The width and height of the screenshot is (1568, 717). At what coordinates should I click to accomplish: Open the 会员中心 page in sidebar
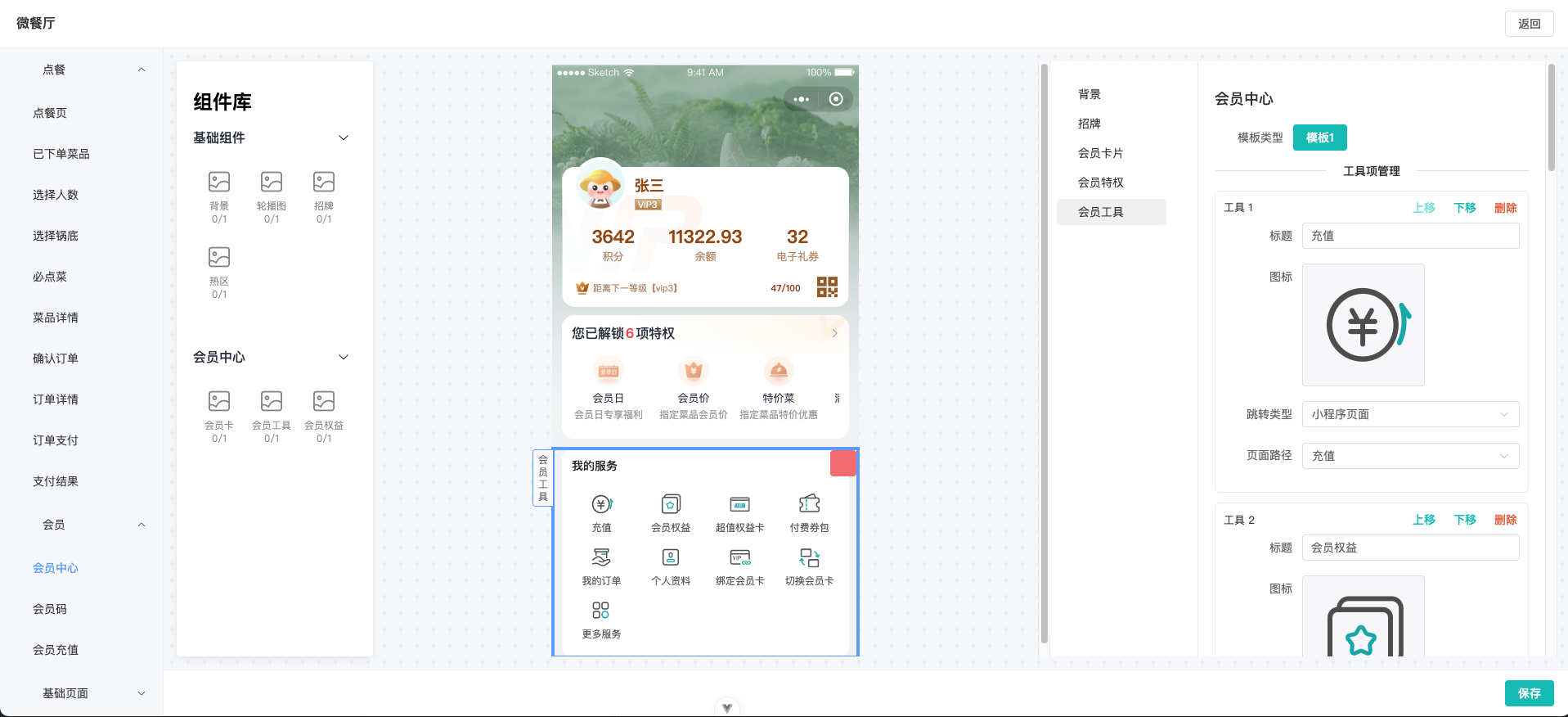56,568
